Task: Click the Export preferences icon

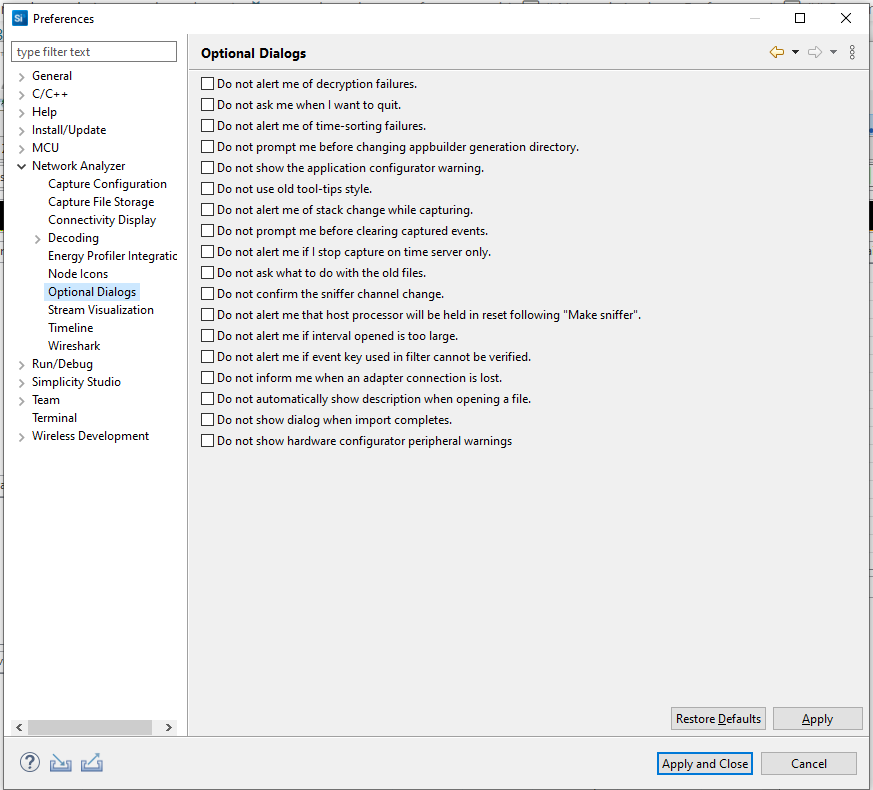Action: (92, 763)
